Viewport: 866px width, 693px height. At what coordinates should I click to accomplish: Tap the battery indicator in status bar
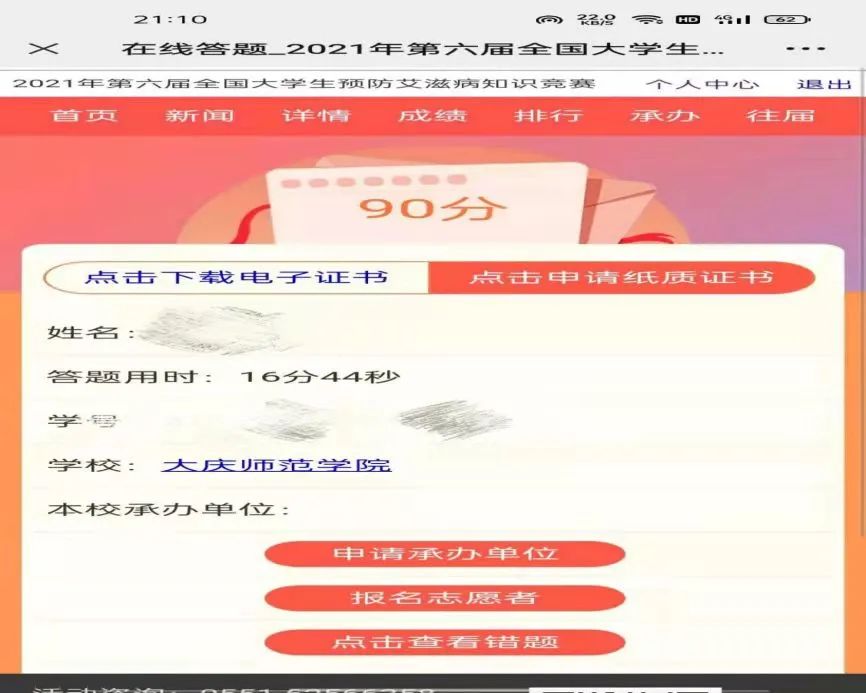787,19
